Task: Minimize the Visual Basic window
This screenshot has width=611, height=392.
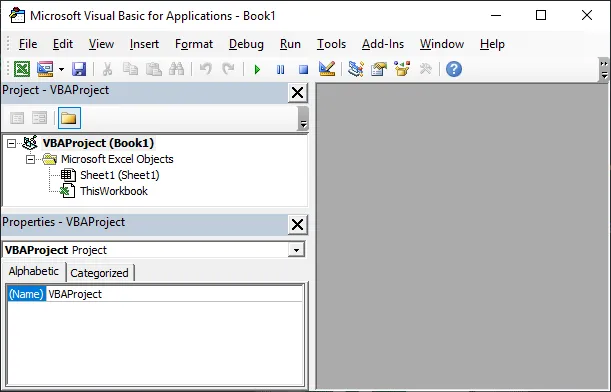Action: 496,16
